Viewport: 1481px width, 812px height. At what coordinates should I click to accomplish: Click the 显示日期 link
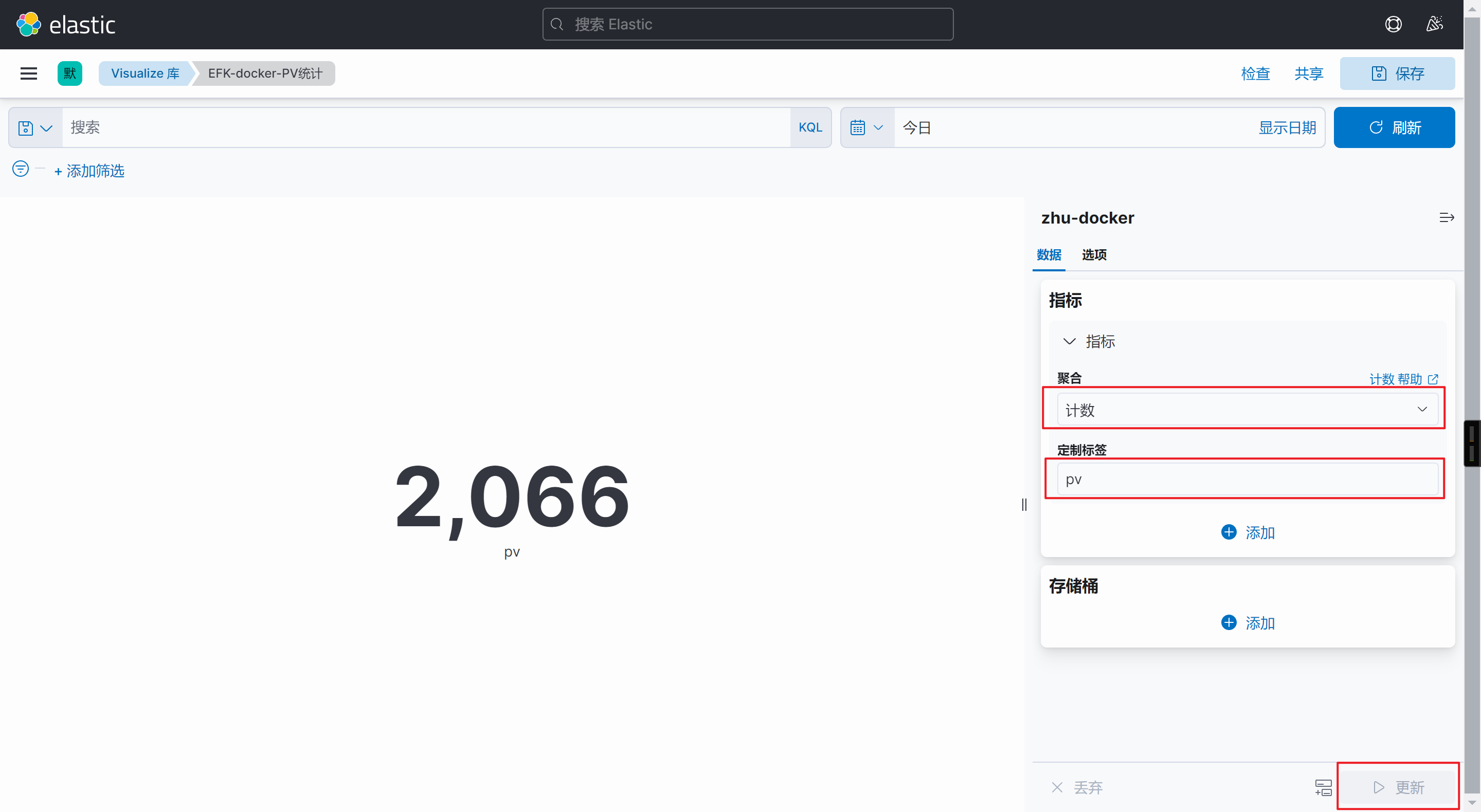(x=1287, y=127)
